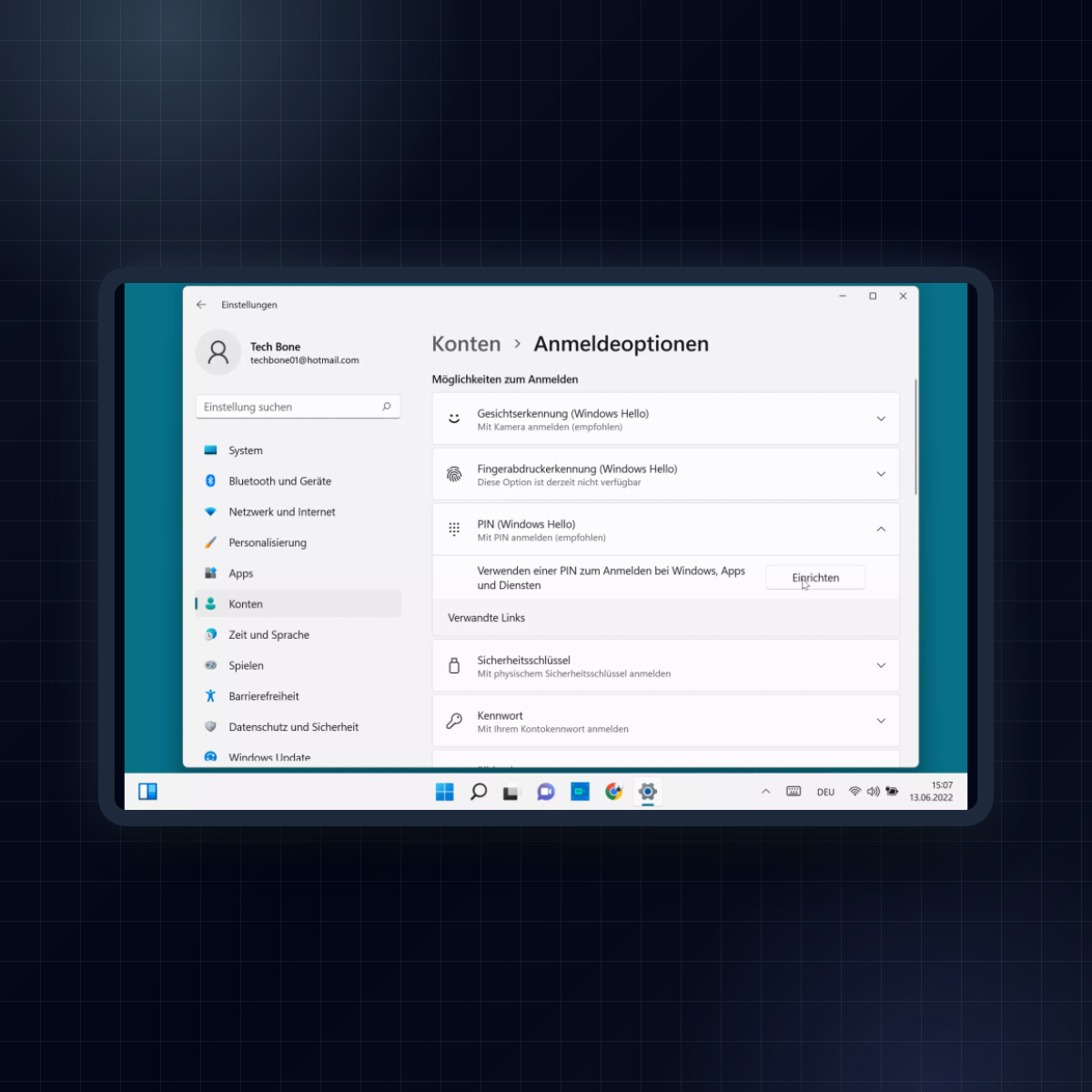
Task: Select Personalisierung in sidebar
Action: click(298, 542)
